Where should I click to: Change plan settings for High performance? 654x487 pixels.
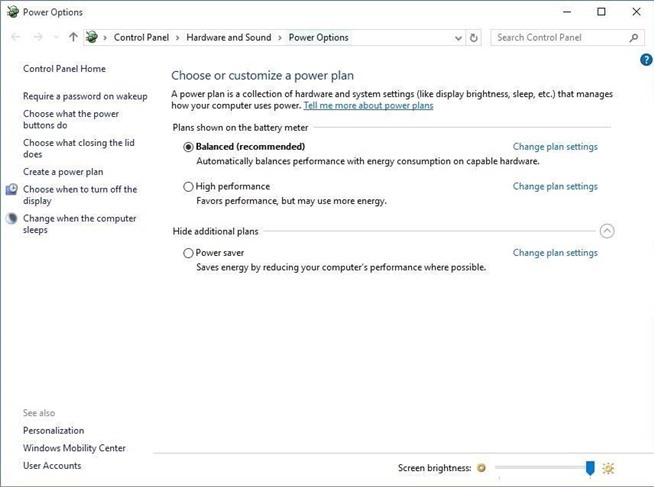[555, 187]
